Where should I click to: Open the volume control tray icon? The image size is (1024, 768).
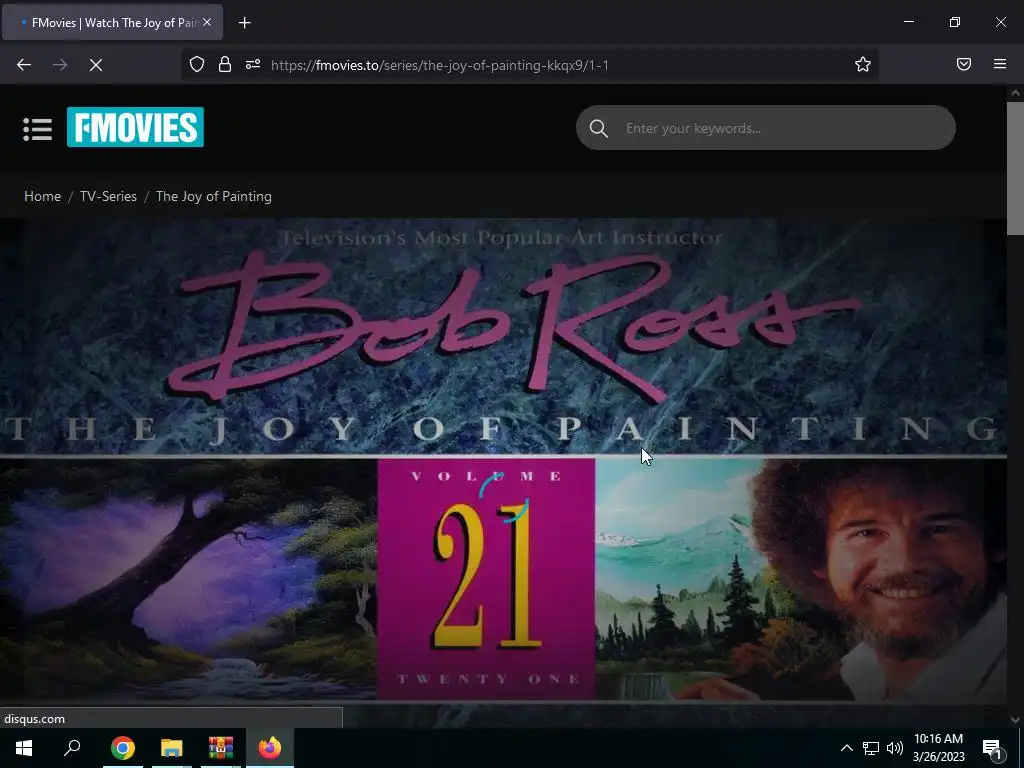(895, 748)
